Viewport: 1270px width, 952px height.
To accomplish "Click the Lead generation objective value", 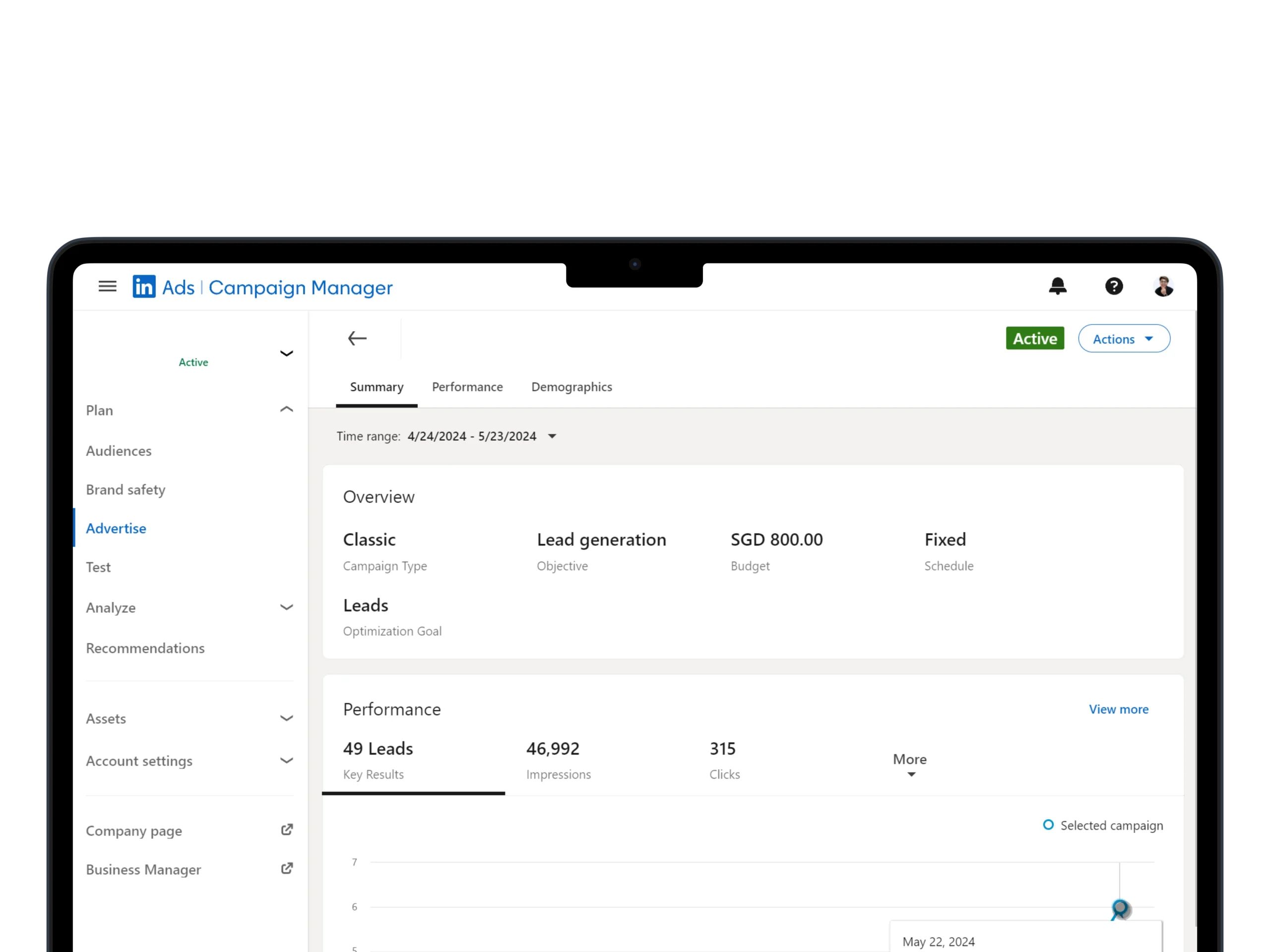I will (x=601, y=540).
